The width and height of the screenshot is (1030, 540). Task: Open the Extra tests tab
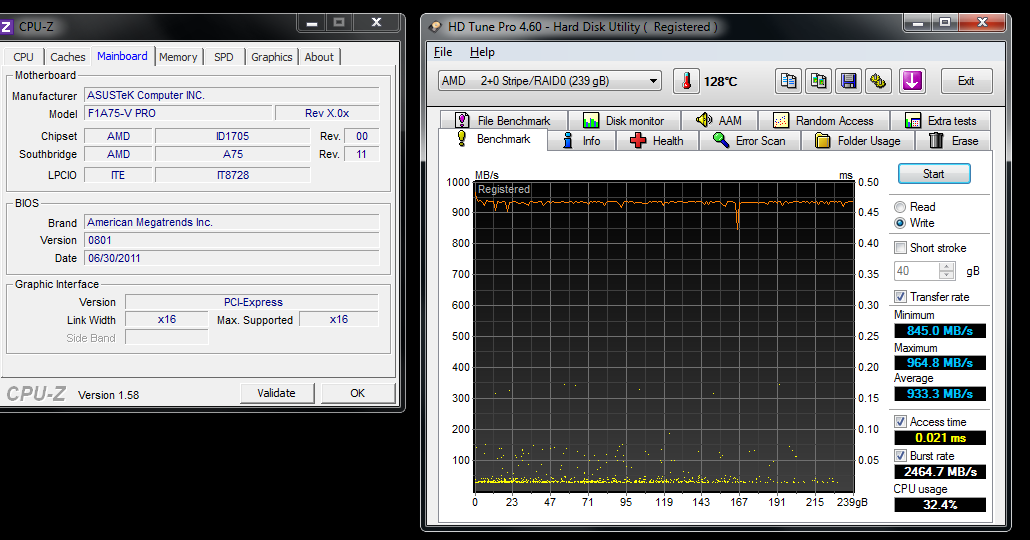(x=940, y=120)
